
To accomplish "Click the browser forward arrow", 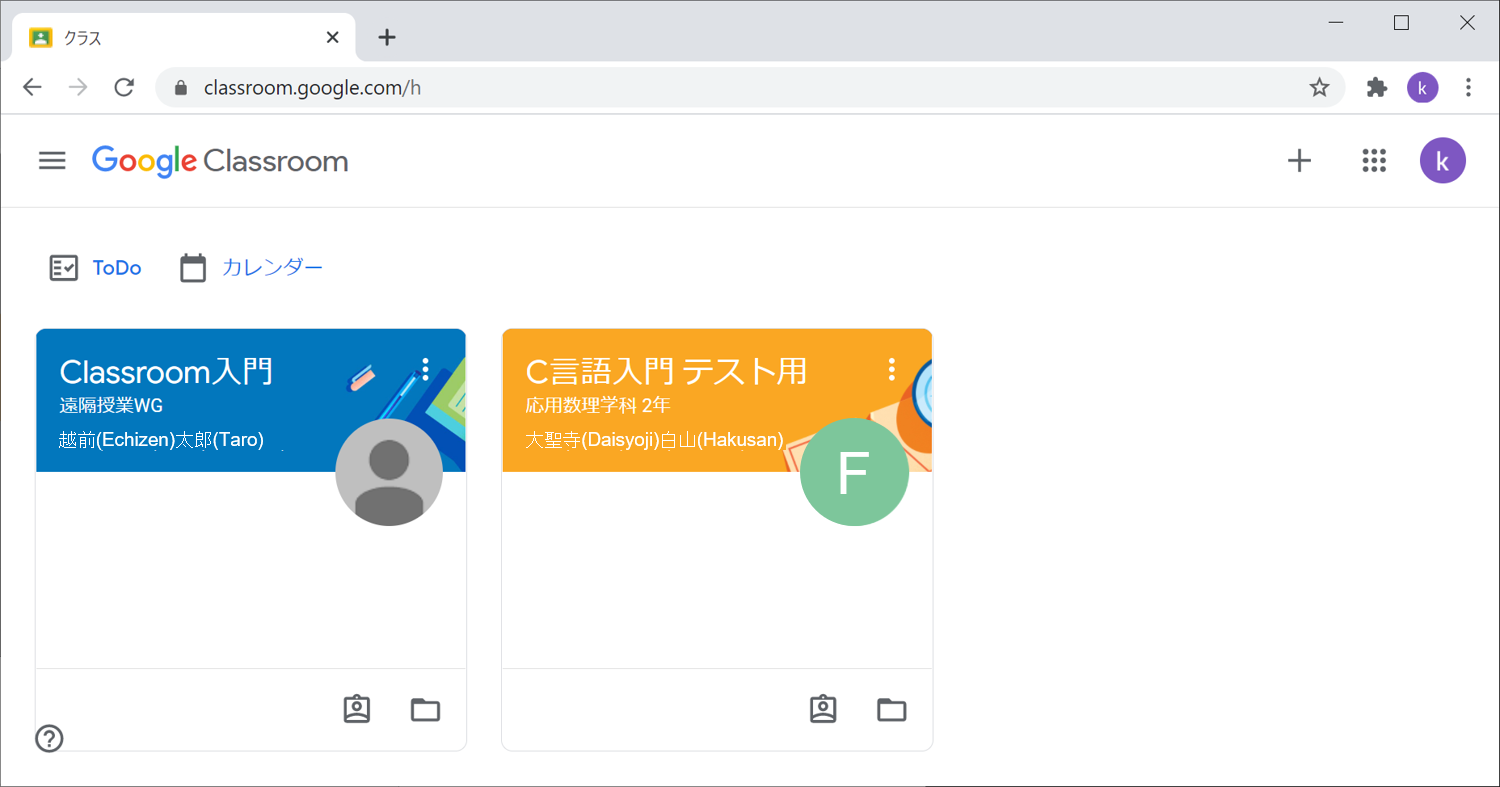I will point(78,87).
